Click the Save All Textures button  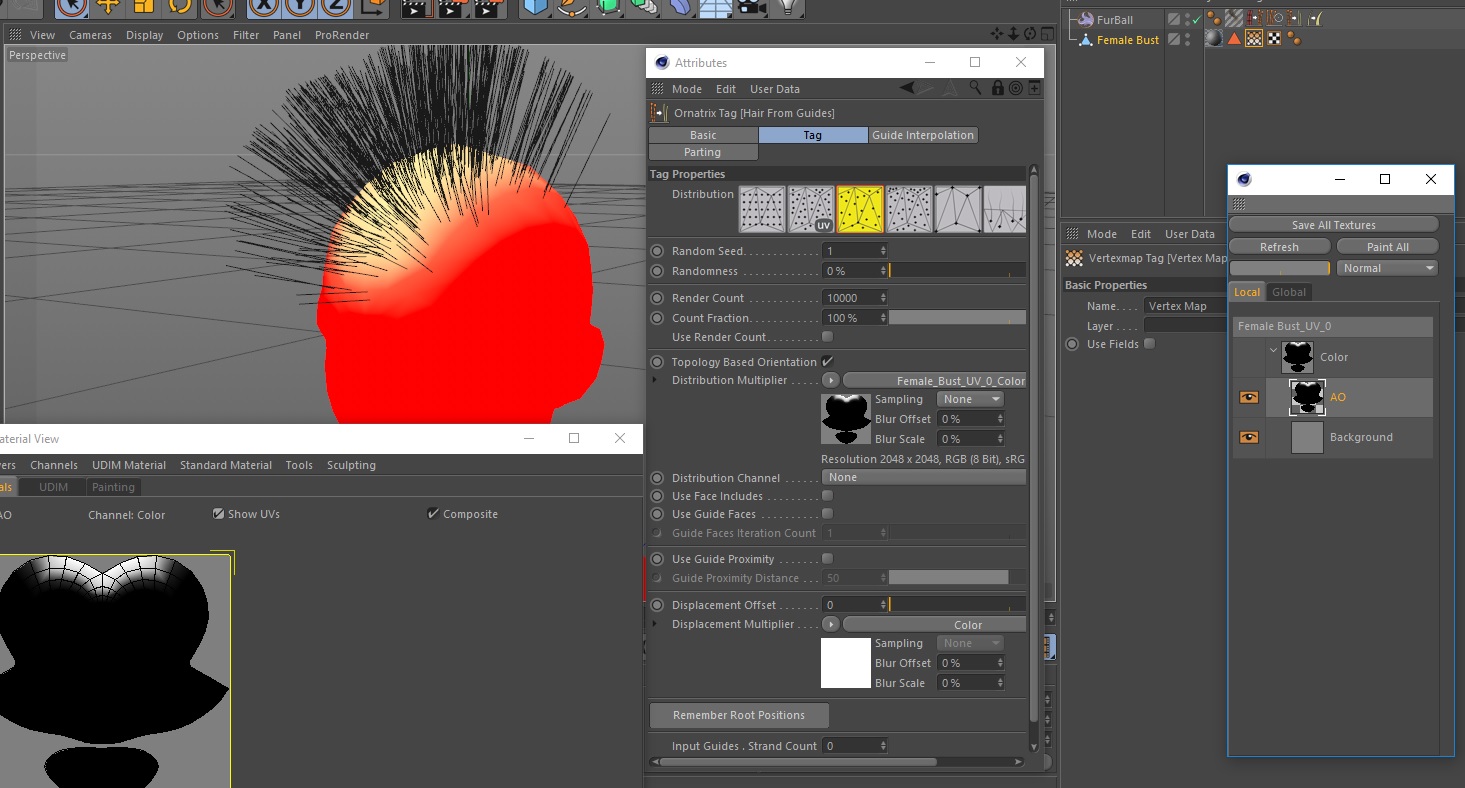1333,225
